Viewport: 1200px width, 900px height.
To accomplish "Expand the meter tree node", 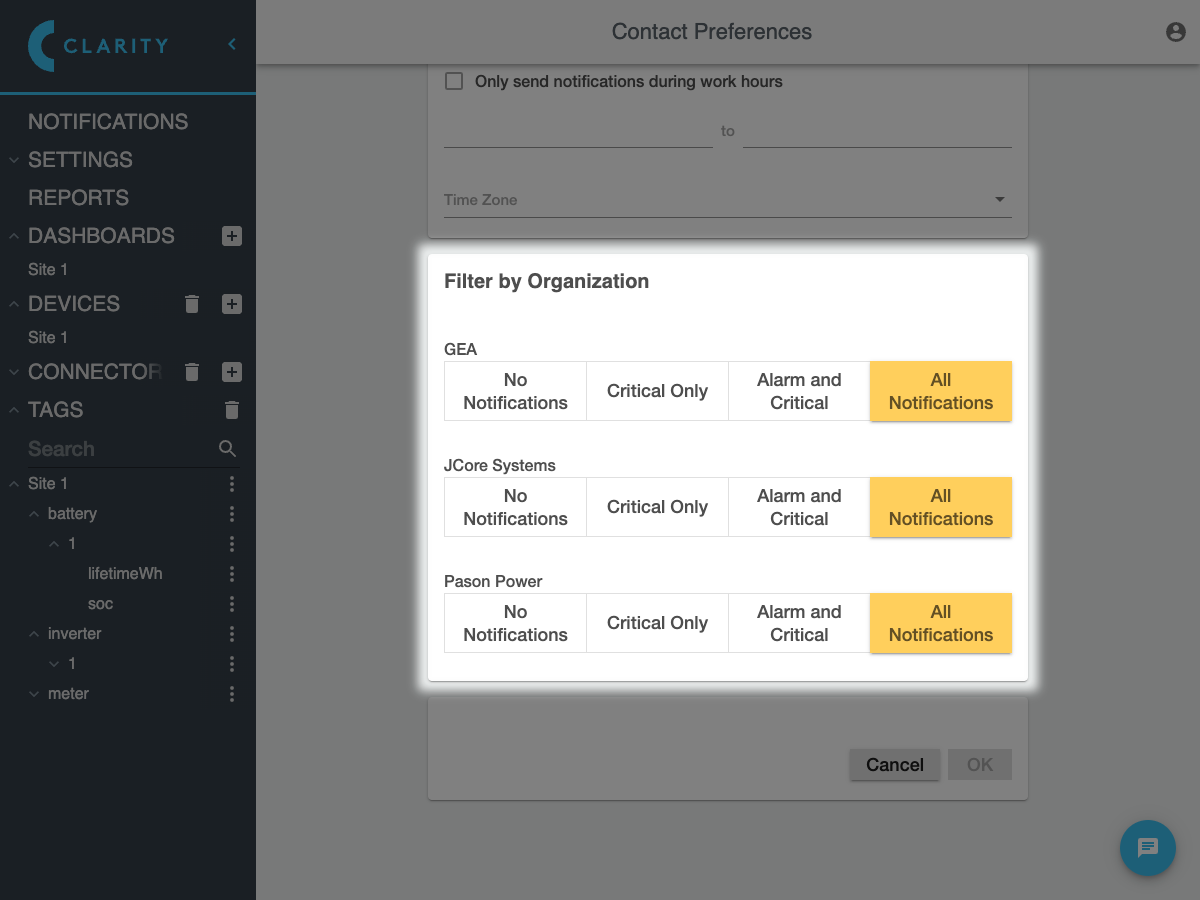I will coord(36,694).
